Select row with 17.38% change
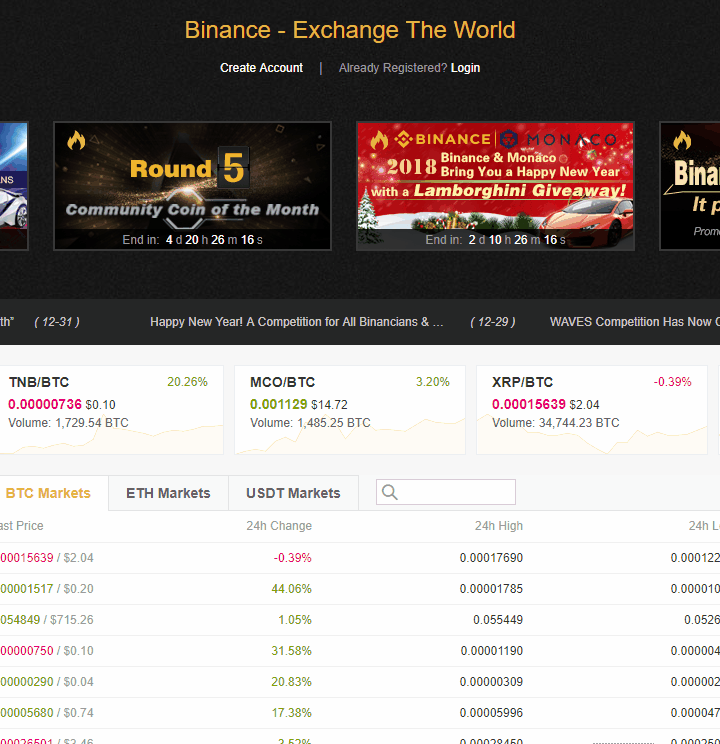 360,713
